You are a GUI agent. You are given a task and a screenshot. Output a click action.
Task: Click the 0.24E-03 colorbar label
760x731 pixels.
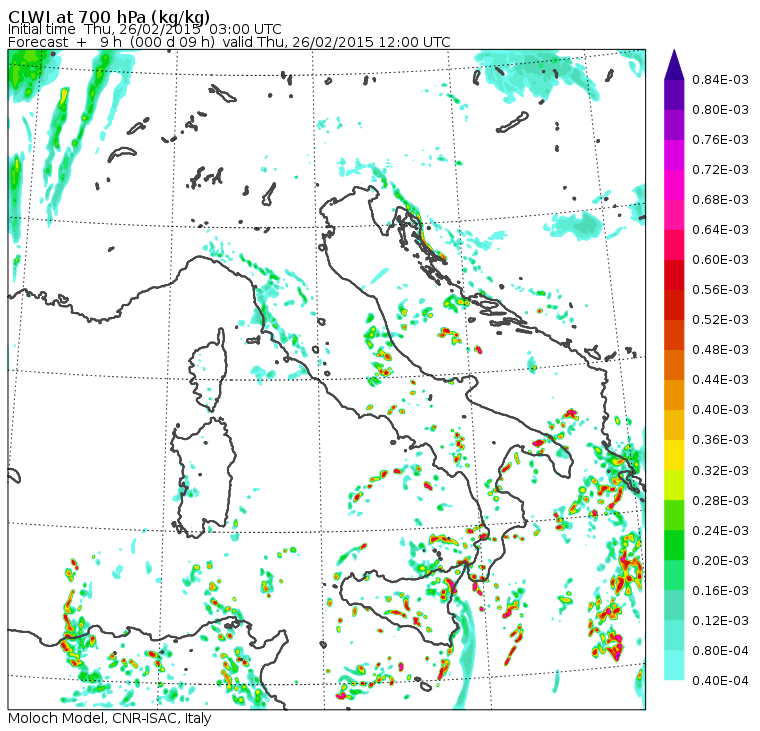pos(720,531)
